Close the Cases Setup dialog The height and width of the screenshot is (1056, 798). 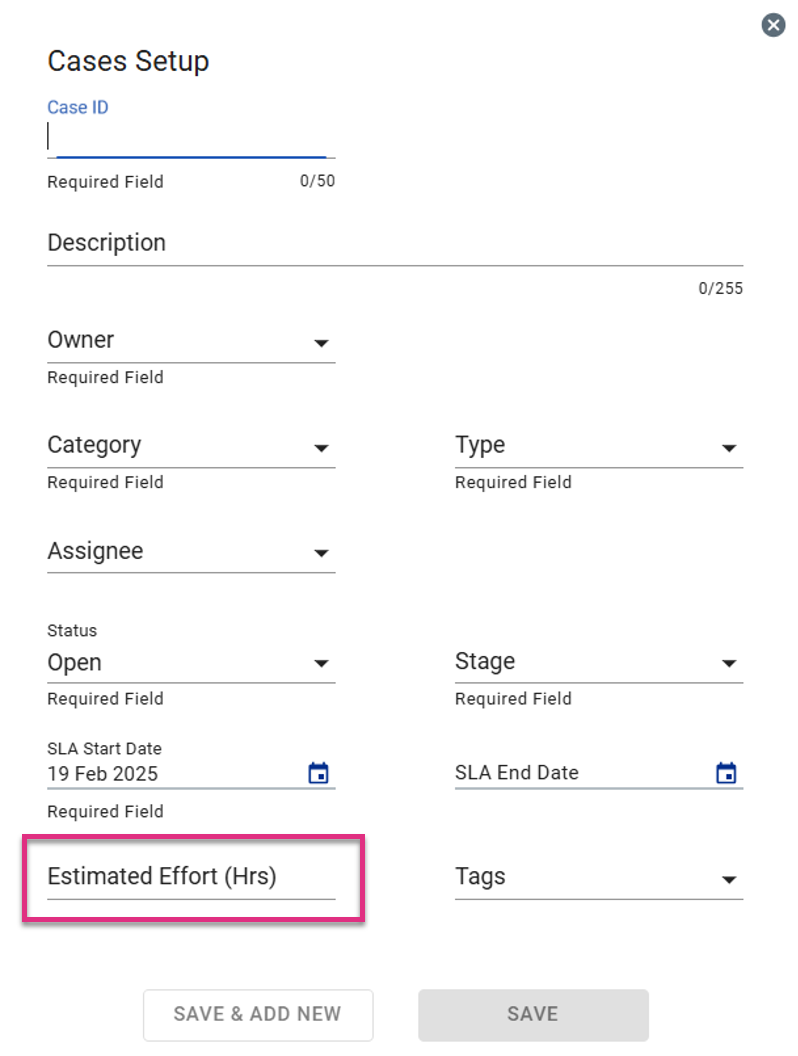pyautogui.click(x=773, y=26)
